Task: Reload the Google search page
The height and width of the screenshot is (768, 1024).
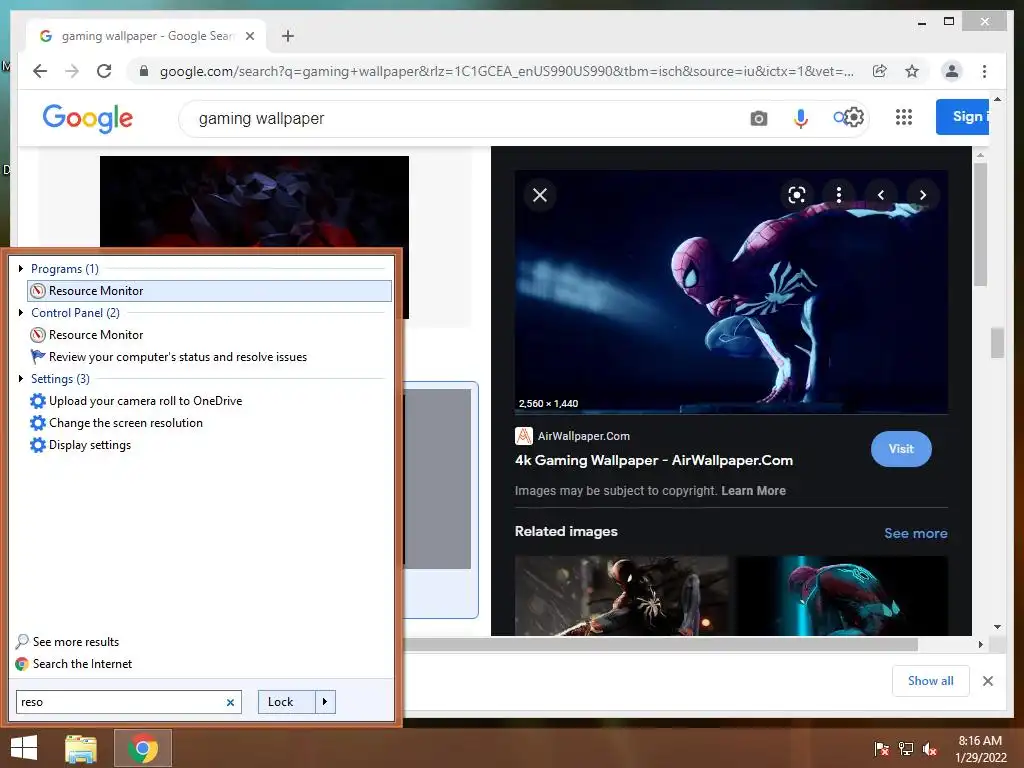Action: click(x=104, y=71)
